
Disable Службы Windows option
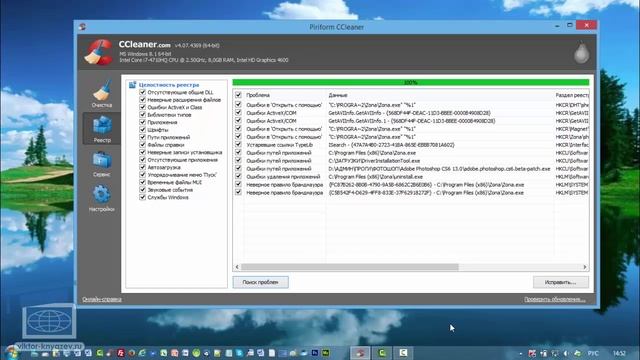coord(142,197)
